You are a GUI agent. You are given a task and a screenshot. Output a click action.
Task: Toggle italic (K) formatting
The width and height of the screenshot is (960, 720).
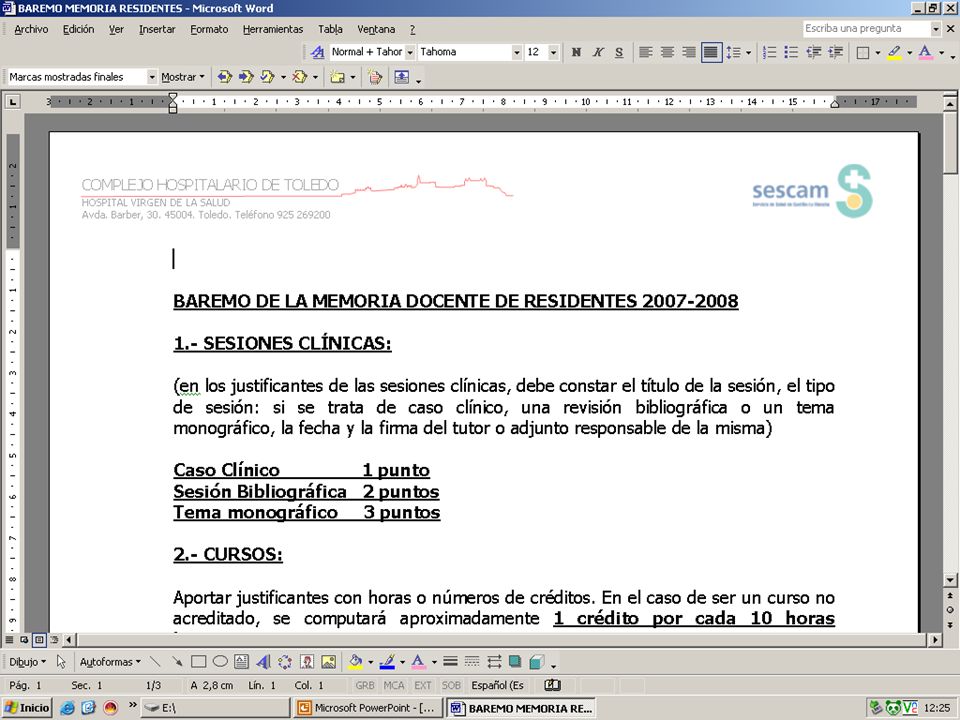[x=598, y=52]
